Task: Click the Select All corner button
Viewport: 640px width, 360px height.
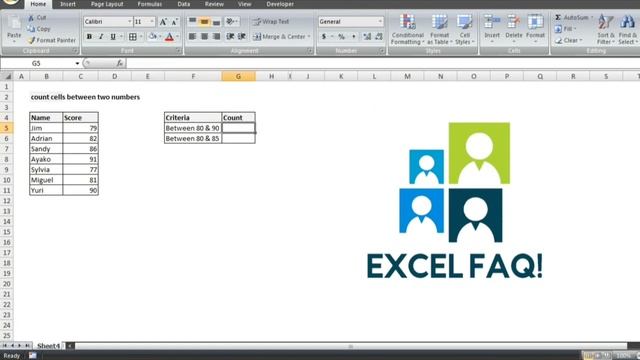Action: coord(7,76)
